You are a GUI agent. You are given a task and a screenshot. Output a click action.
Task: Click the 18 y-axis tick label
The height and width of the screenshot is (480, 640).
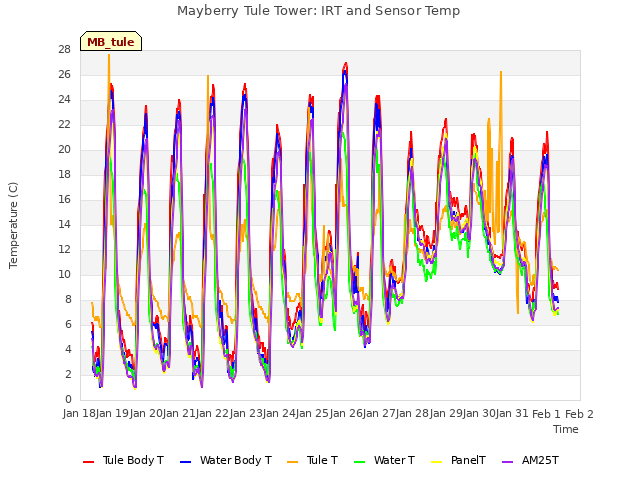tap(64, 175)
